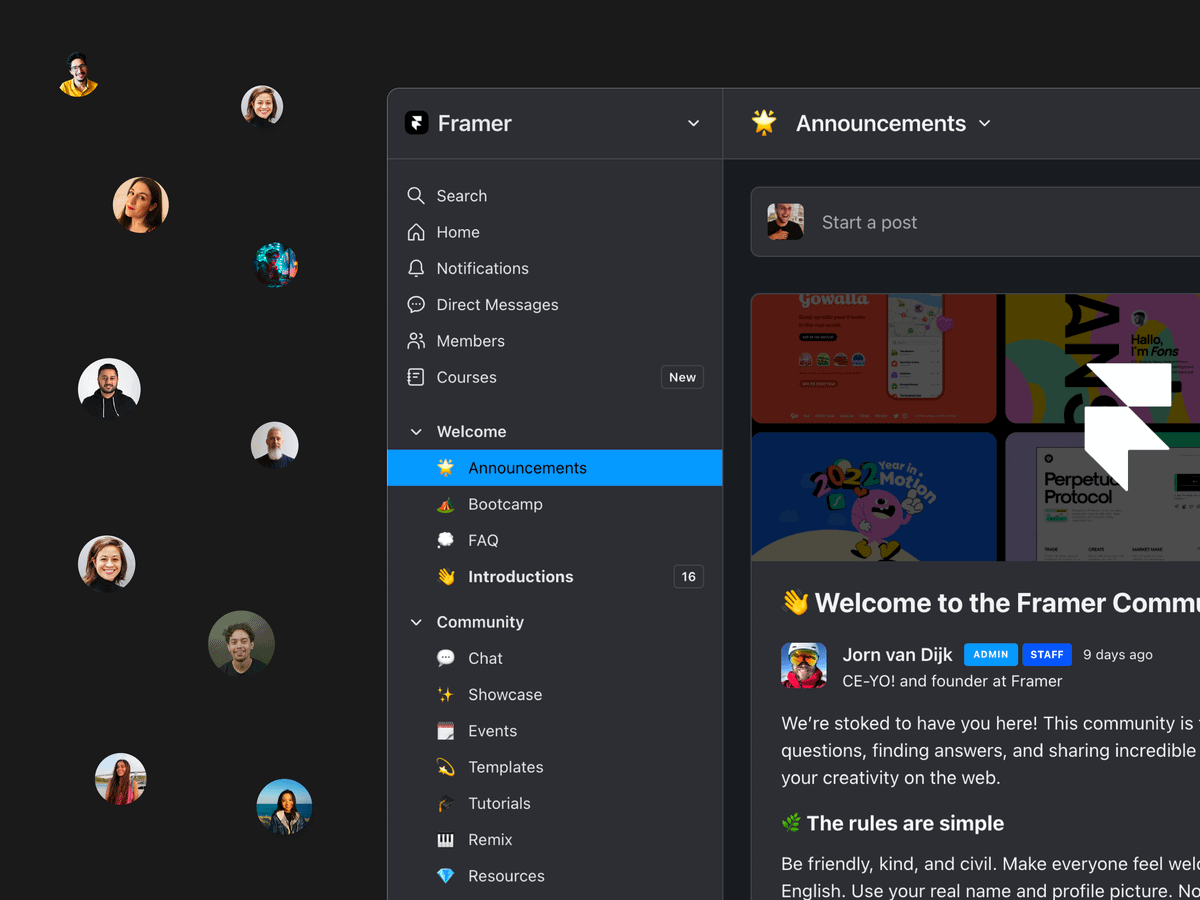Viewport: 1200px width, 900px height.
Task: Click the Remix piano keys icon
Action: coord(446,840)
